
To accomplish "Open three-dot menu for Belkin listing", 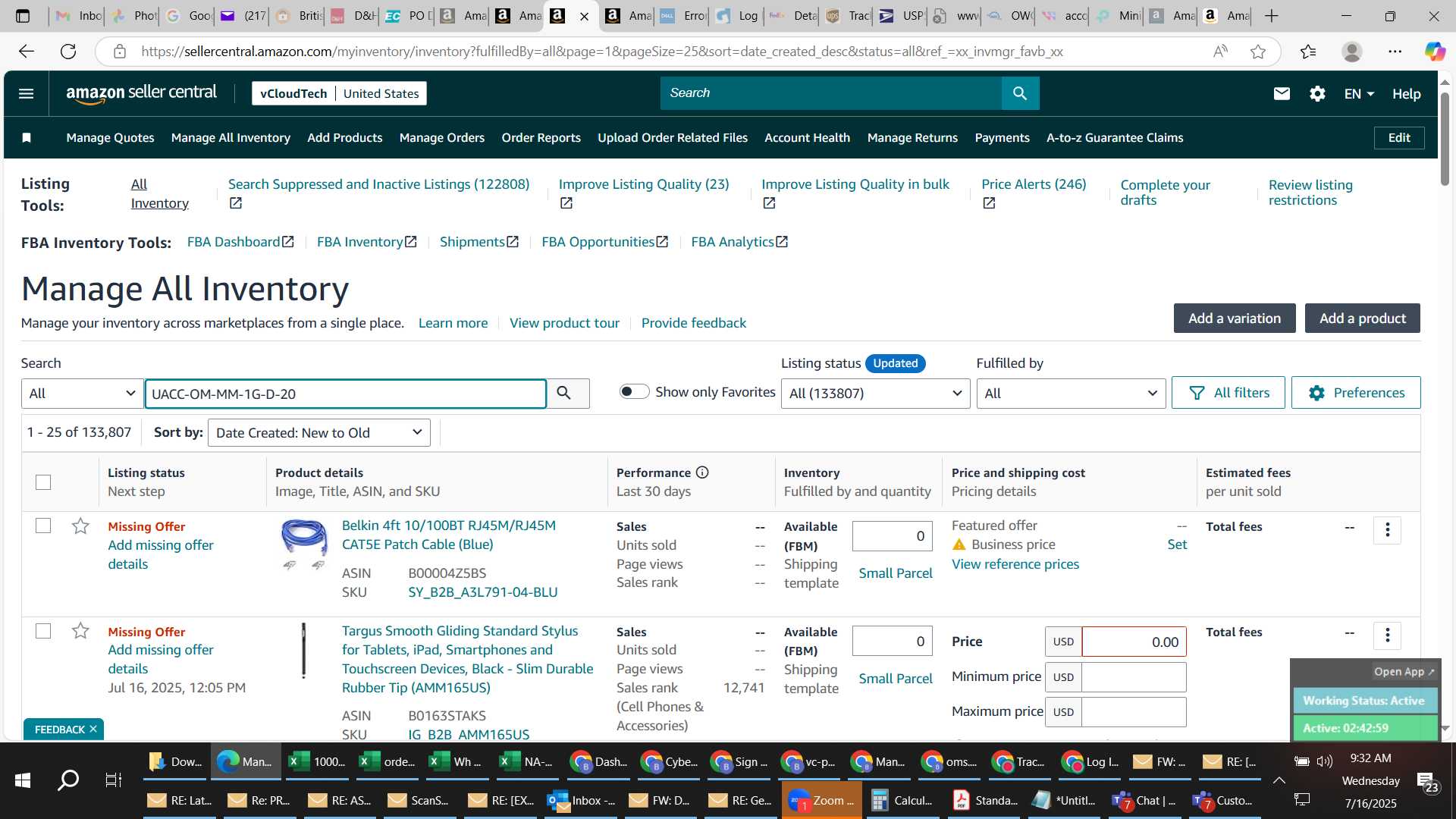I will 1387,530.
